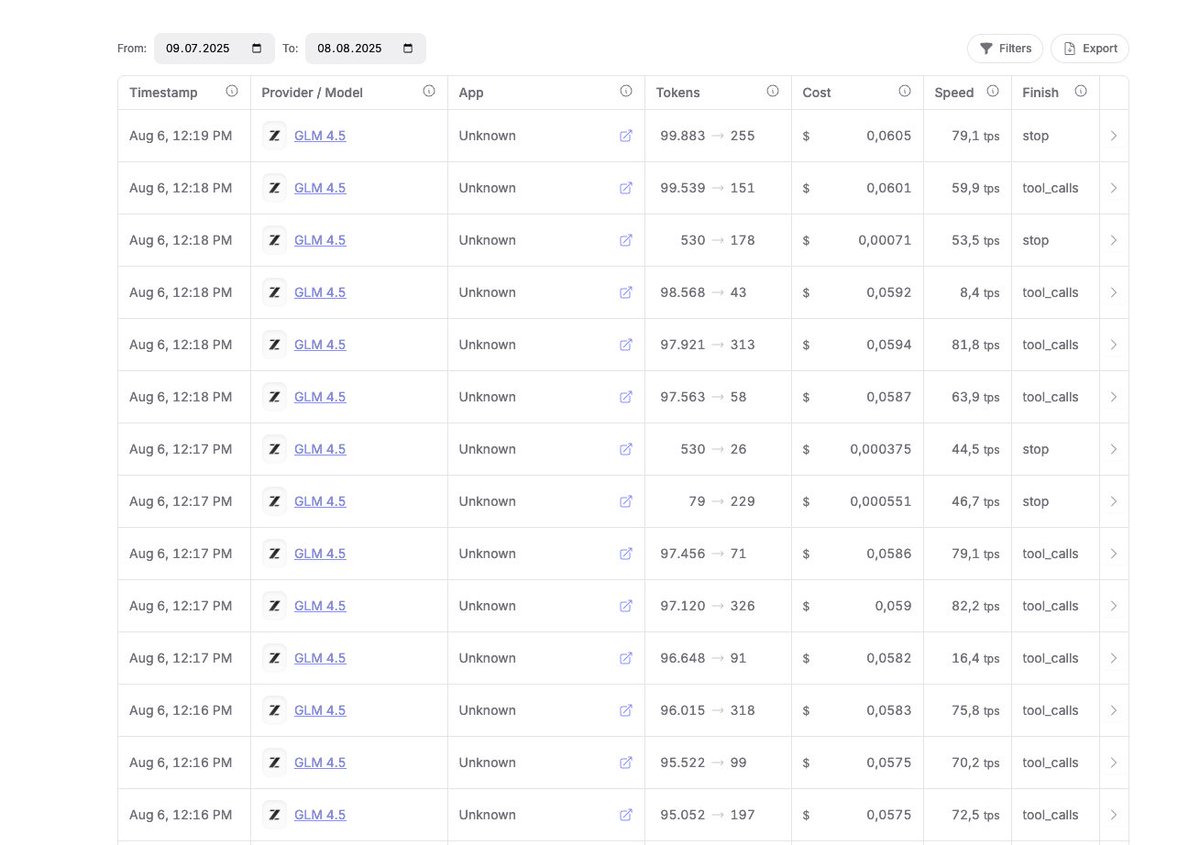Open external link icon for the 99.539 tokens row

click(626, 188)
